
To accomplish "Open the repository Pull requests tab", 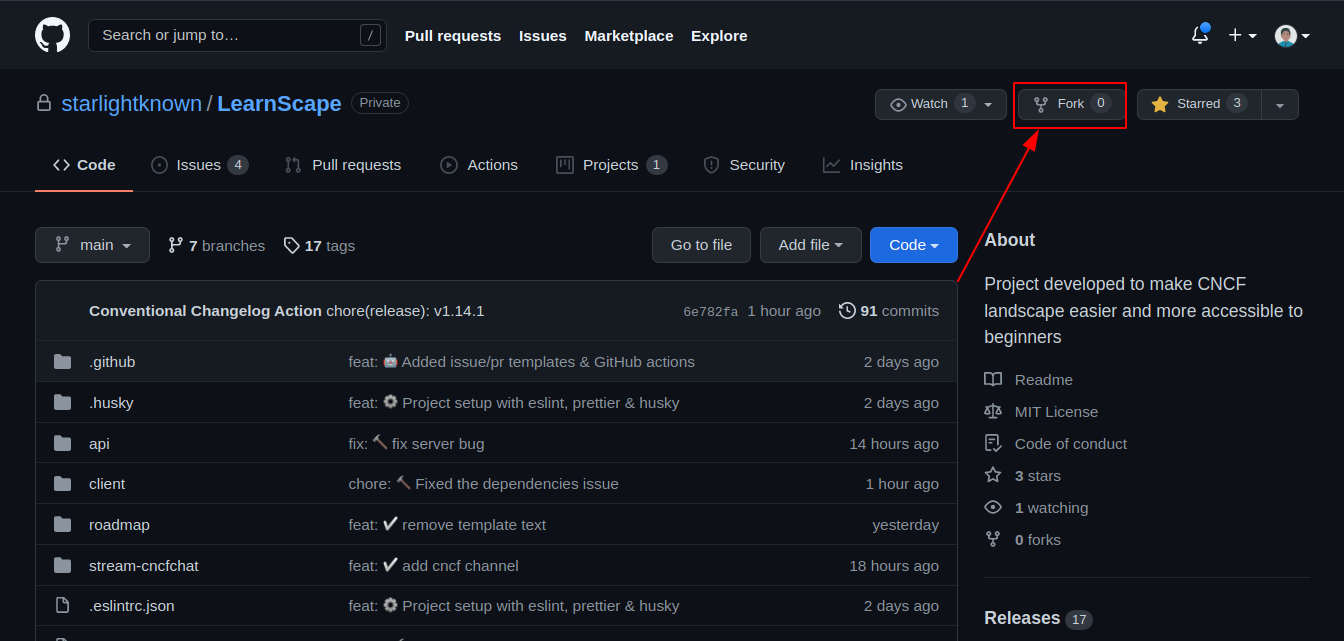I will point(342,165).
